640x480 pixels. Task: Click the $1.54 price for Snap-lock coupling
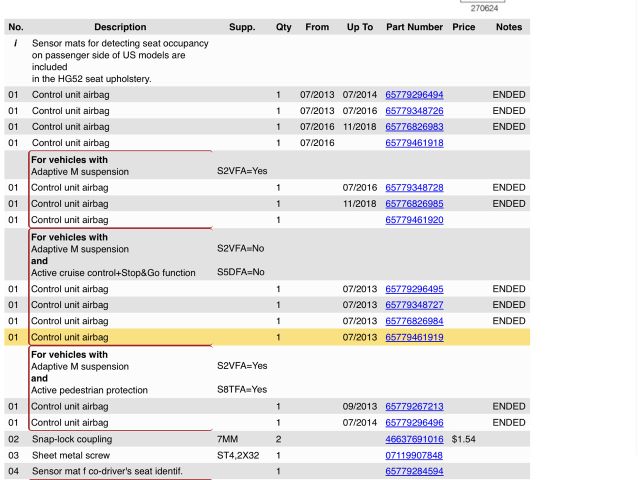463,439
